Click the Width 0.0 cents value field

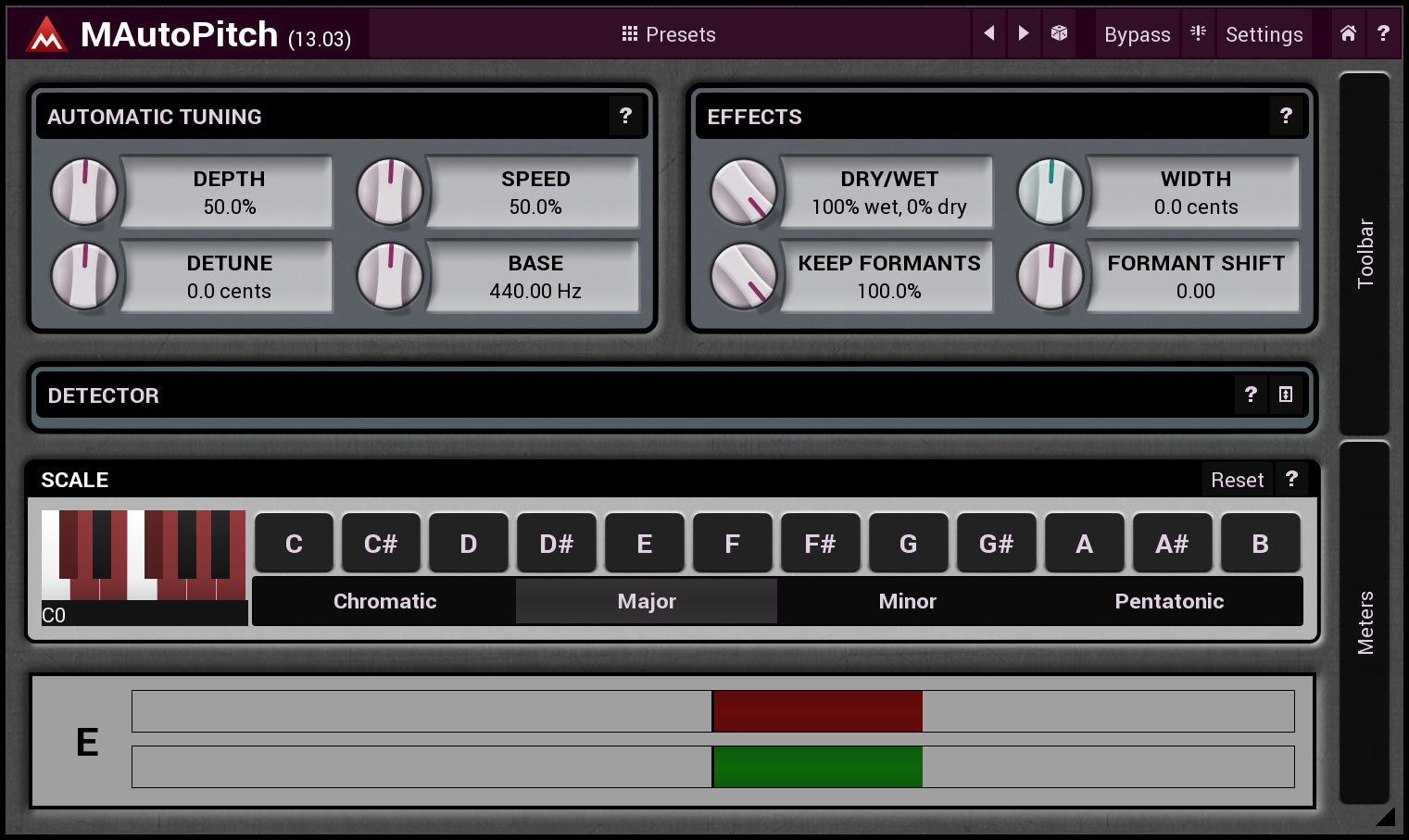coord(1195,193)
